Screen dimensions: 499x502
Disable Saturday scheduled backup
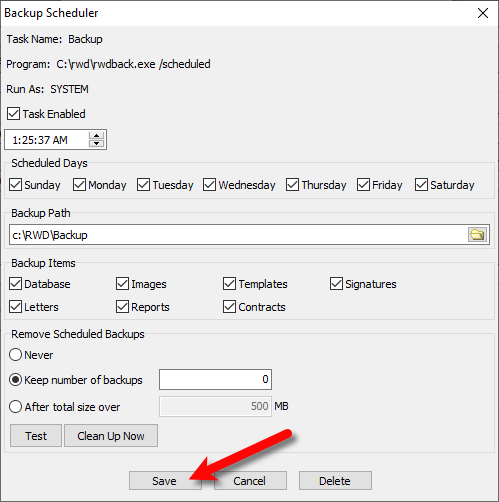(421, 185)
